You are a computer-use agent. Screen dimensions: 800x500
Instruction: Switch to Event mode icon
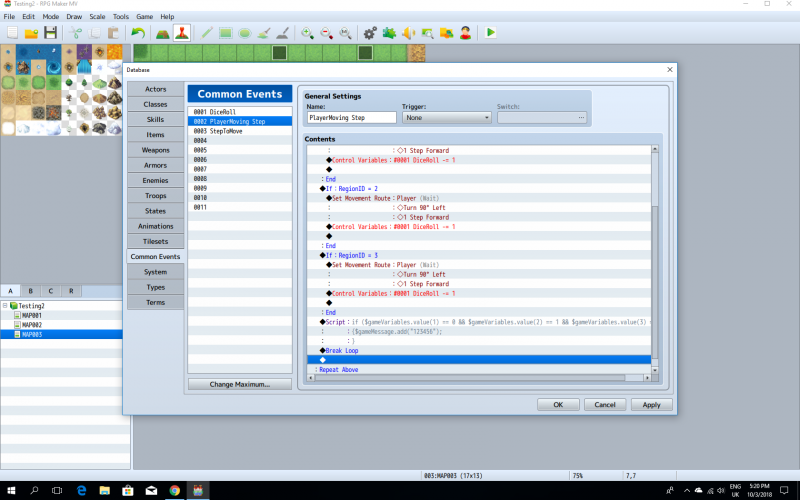tap(182, 33)
